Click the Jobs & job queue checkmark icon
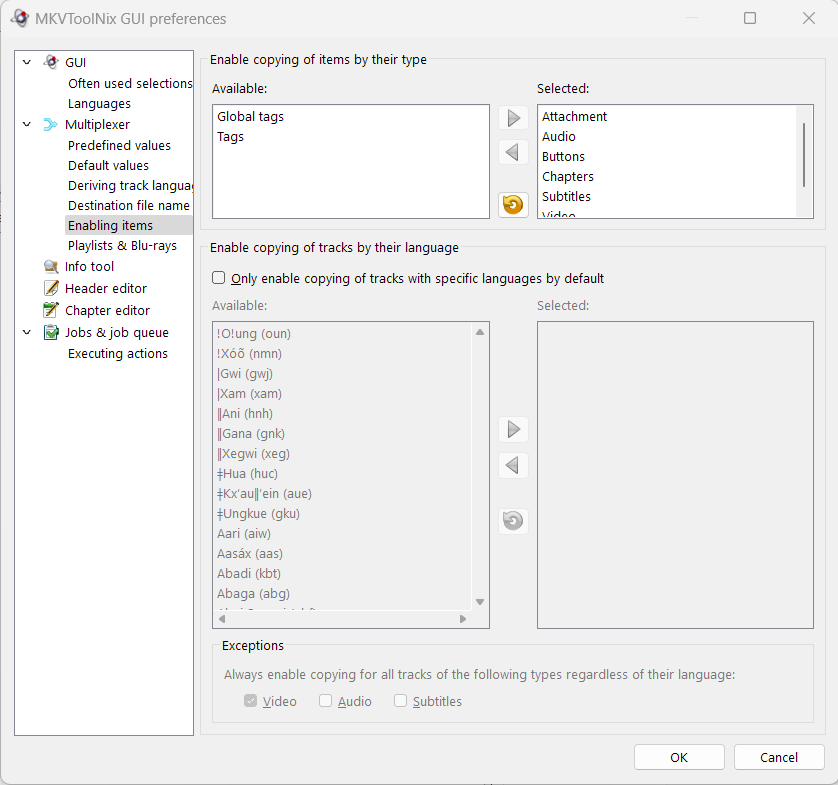This screenshot has width=838, height=785. click(x=51, y=332)
